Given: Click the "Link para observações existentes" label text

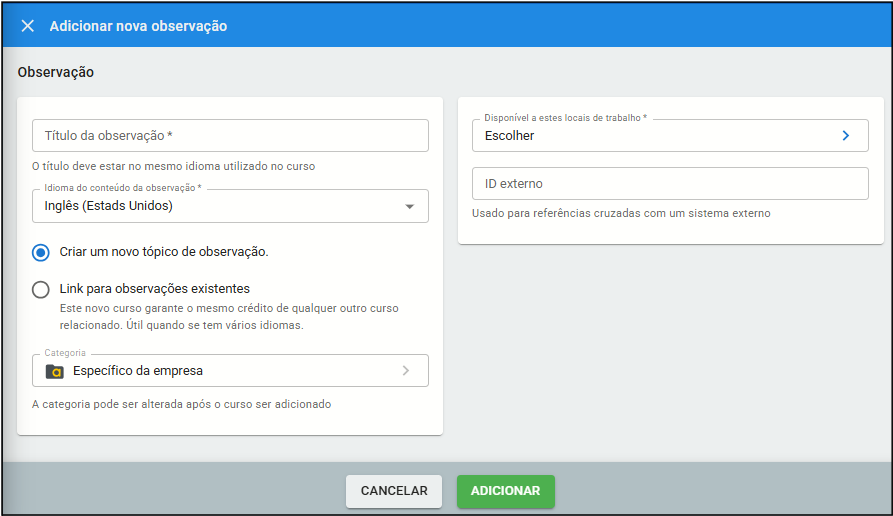Looking at the screenshot, I should pos(154,289).
